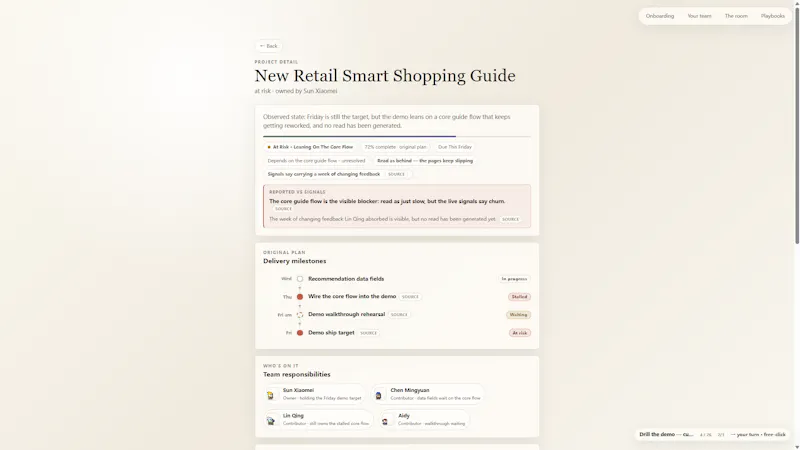Viewport: 800px width, 450px height.
Task: Click at risk owned by Sun Xiaomei subtitle
Action: click(296, 91)
